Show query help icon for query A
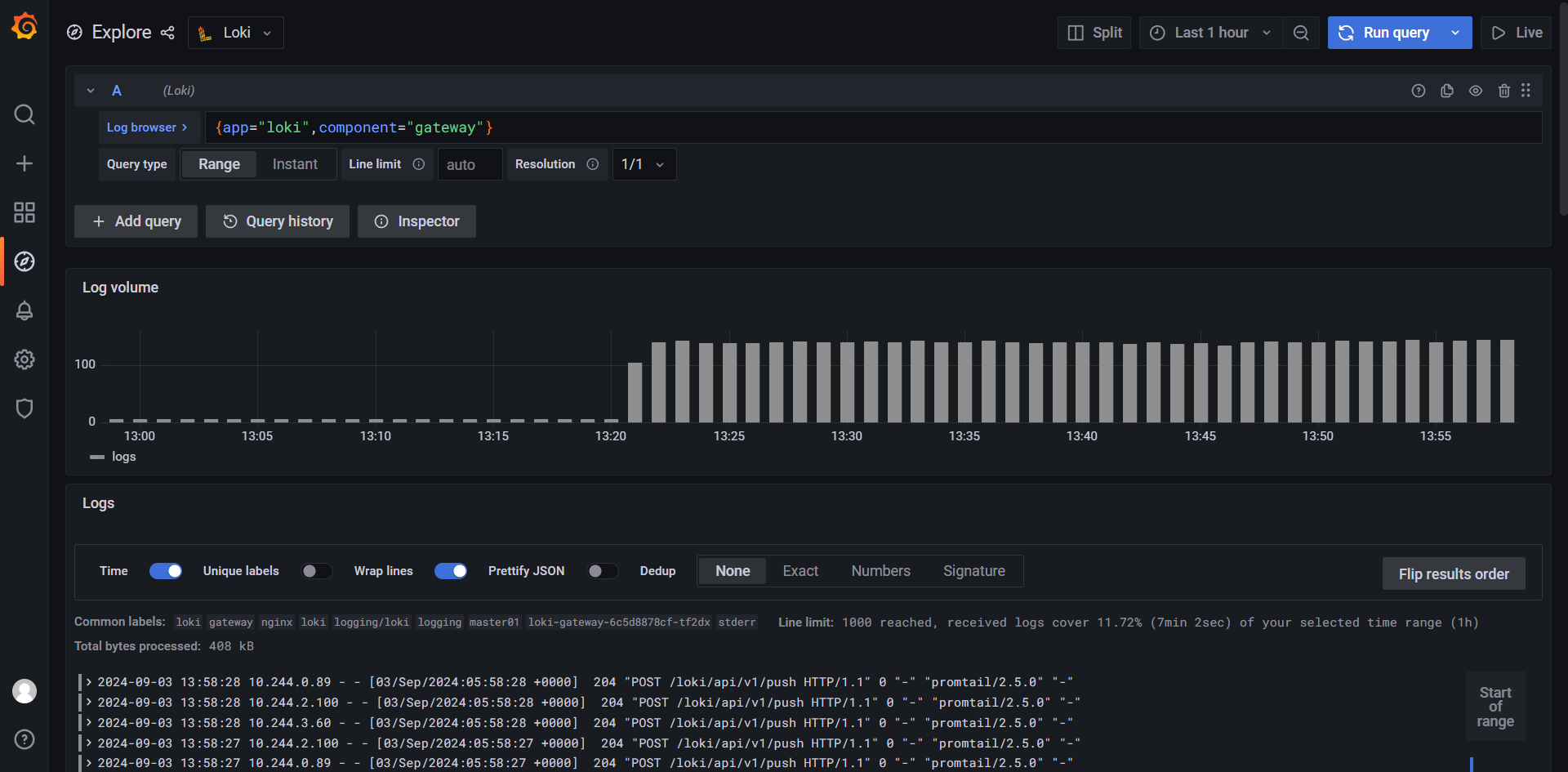The image size is (1568, 772). tap(1419, 91)
